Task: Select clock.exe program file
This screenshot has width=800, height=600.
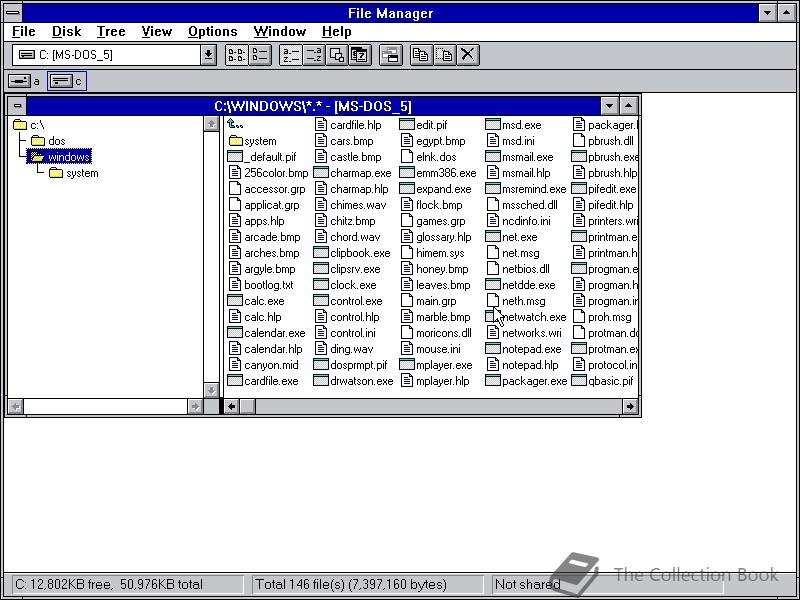Action: 345,285
